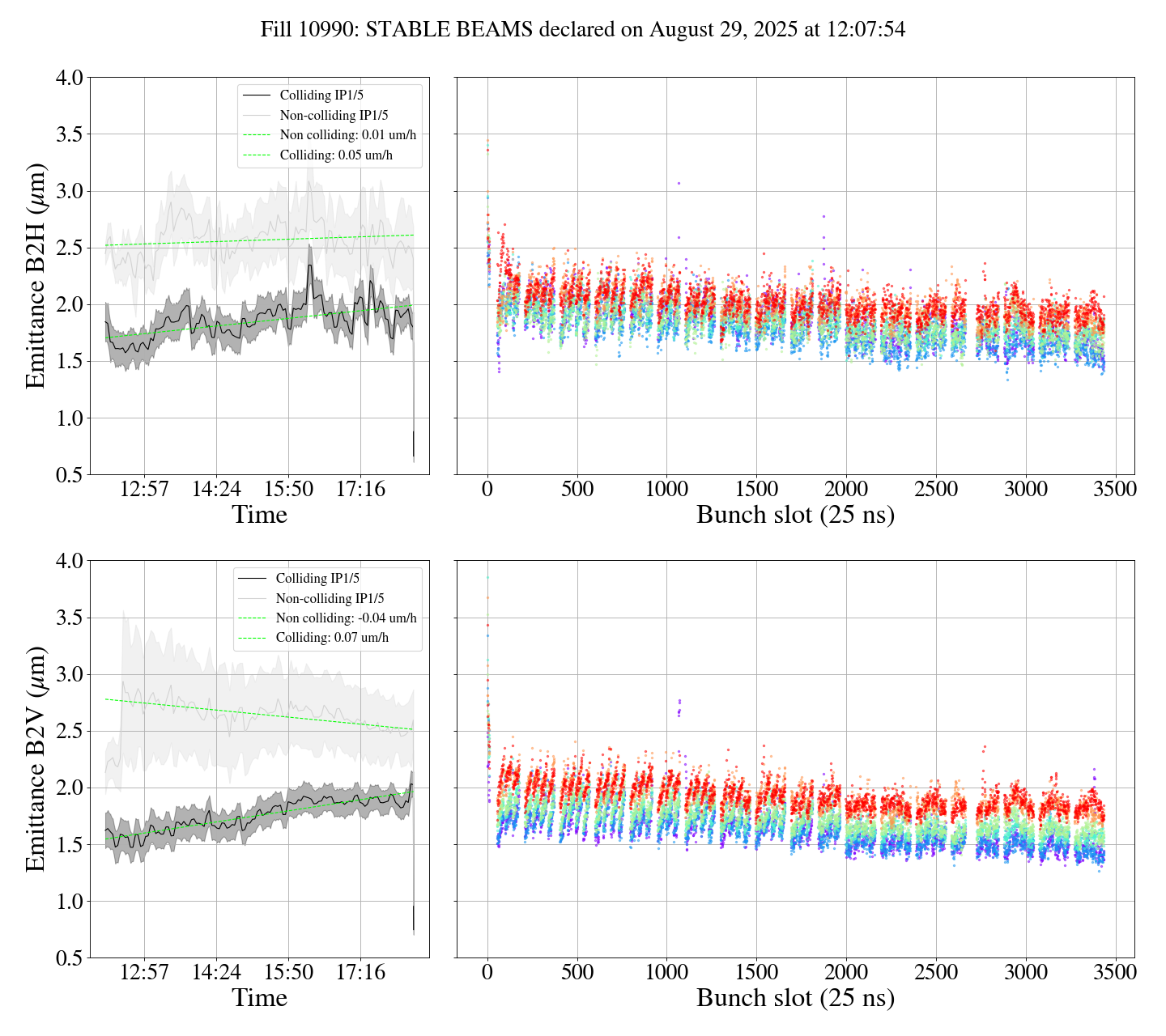Click the 'Time' x-axis label under B2V plot

259,998
